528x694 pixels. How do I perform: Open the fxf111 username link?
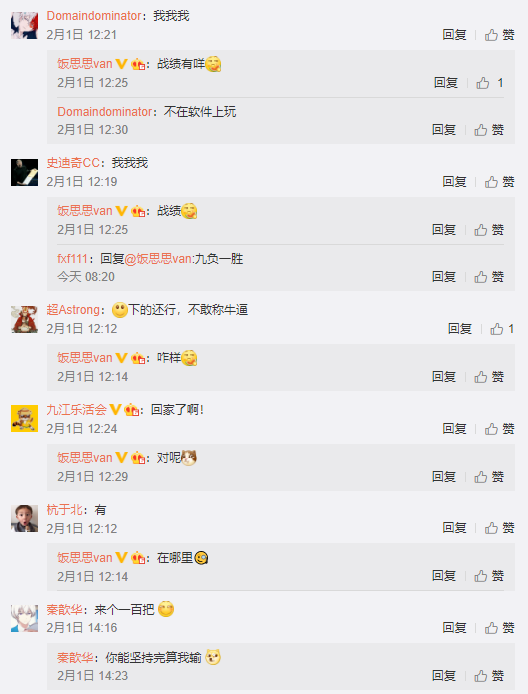[x=72, y=258]
